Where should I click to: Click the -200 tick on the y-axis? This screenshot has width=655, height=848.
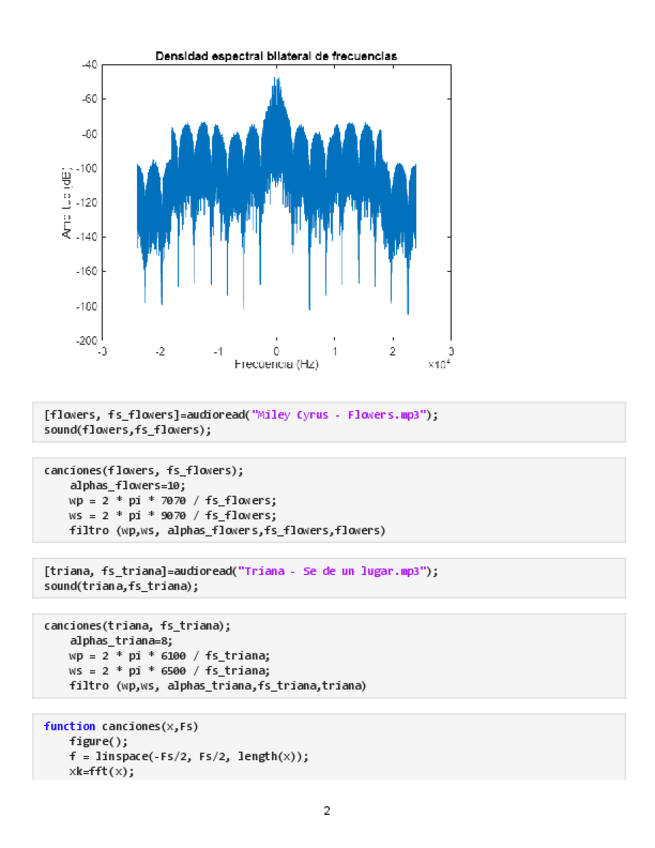point(86,340)
